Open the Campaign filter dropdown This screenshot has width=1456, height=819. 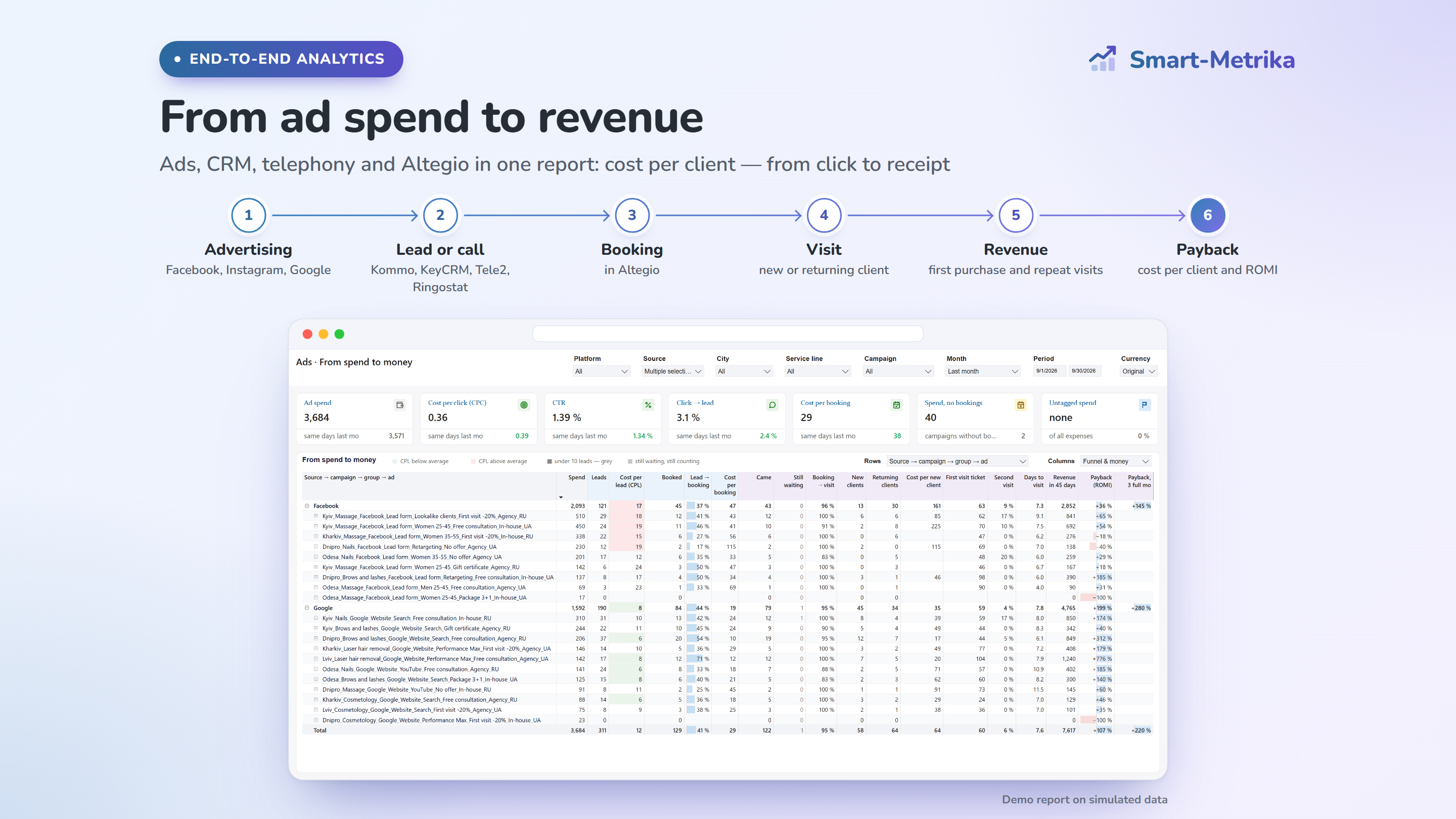[x=898, y=372]
